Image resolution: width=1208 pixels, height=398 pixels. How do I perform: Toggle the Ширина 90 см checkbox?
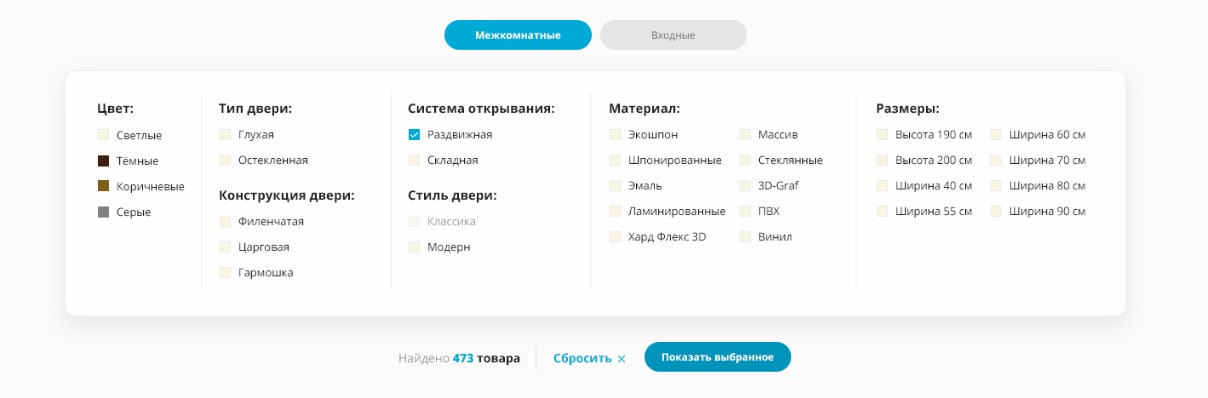click(x=996, y=211)
